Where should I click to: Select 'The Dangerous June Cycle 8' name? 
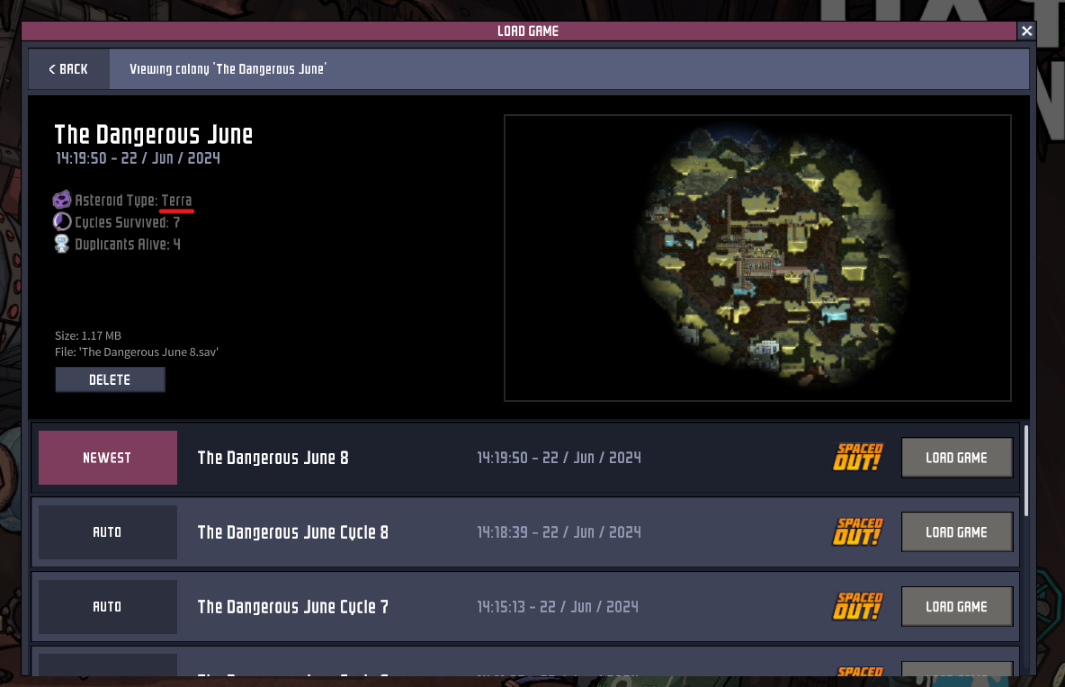pos(293,532)
